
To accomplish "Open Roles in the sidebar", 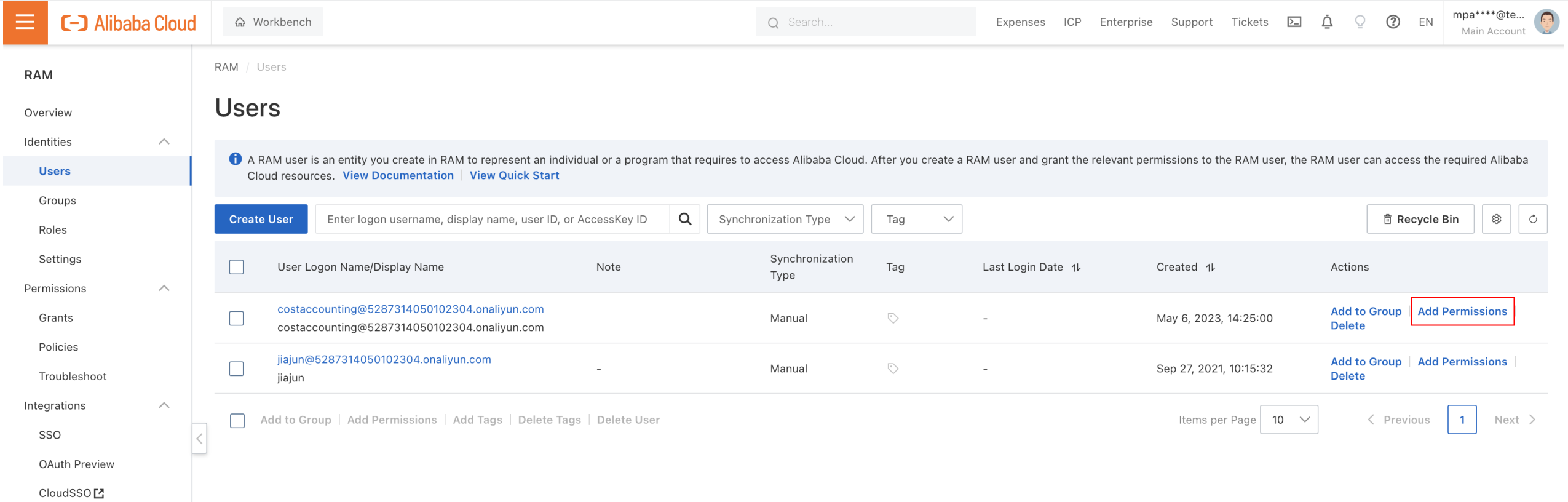I will [53, 229].
